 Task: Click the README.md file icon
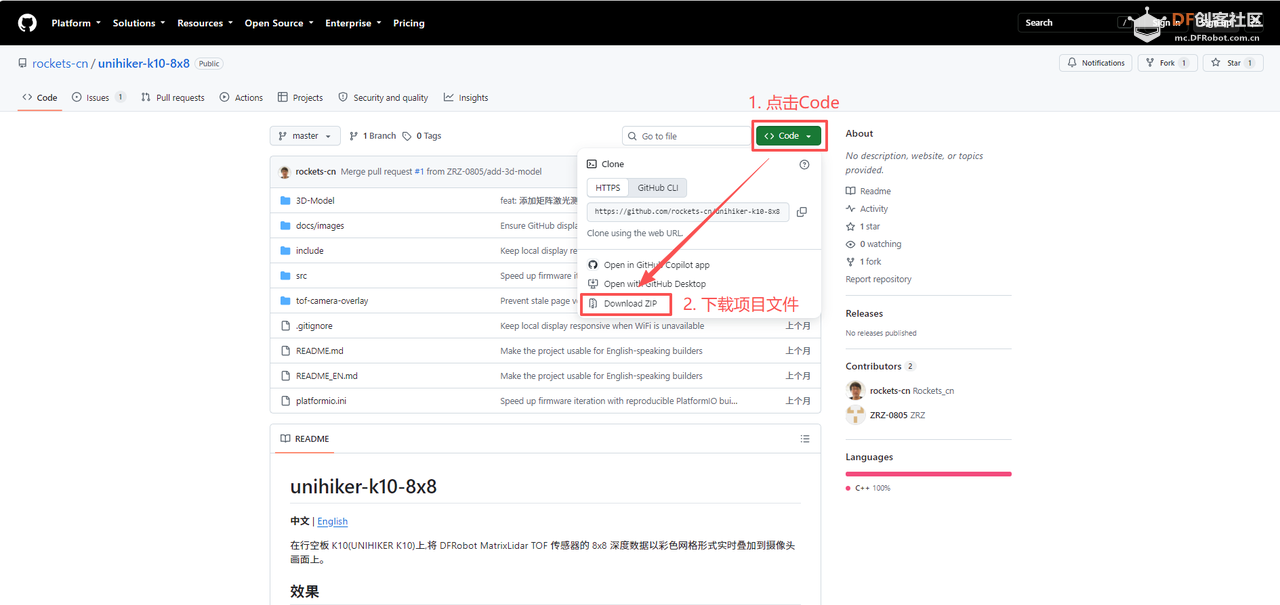pyautogui.click(x=286, y=351)
